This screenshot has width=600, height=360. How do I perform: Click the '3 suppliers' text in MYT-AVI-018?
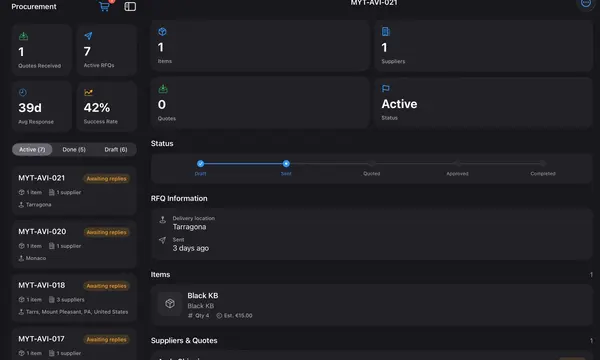click(70, 300)
